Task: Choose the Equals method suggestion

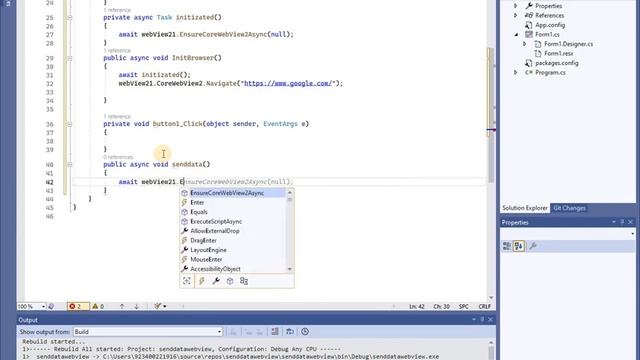Action: coord(233,212)
